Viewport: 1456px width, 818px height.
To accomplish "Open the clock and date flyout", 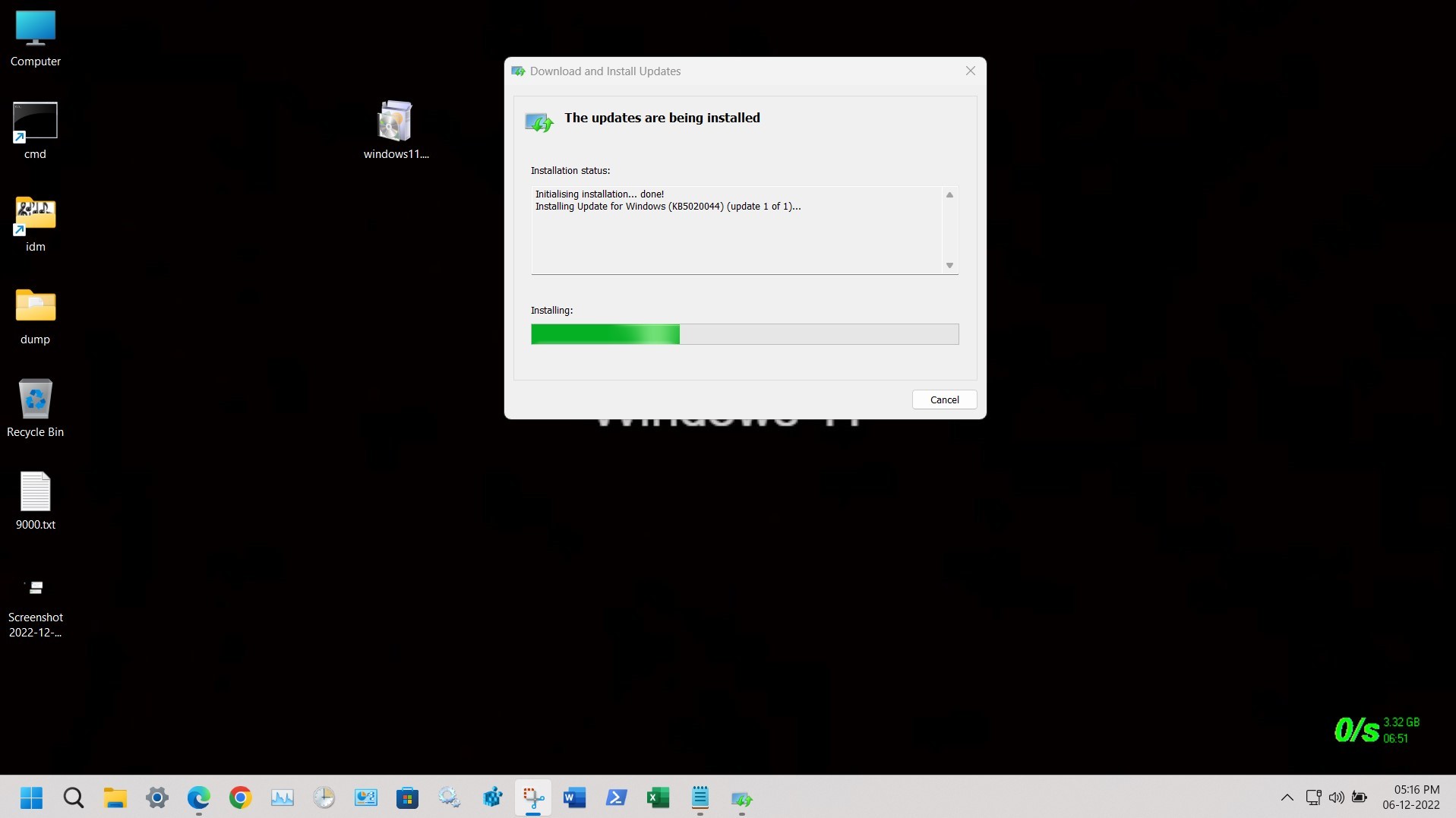I will tap(1411, 797).
